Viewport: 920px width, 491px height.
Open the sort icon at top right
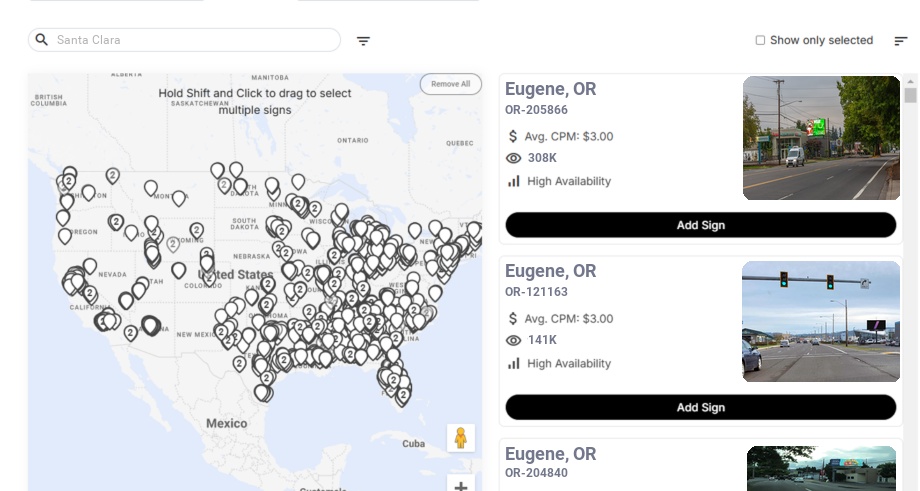[x=900, y=41]
